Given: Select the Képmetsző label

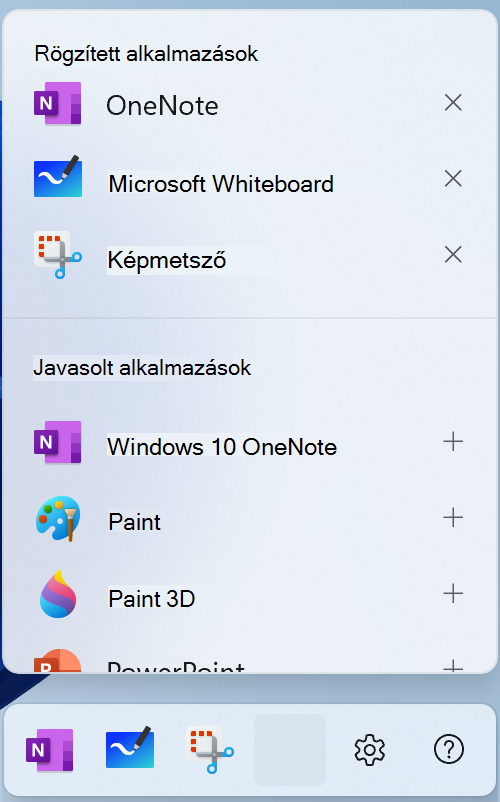Looking at the screenshot, I should click(x=167, y=260).
